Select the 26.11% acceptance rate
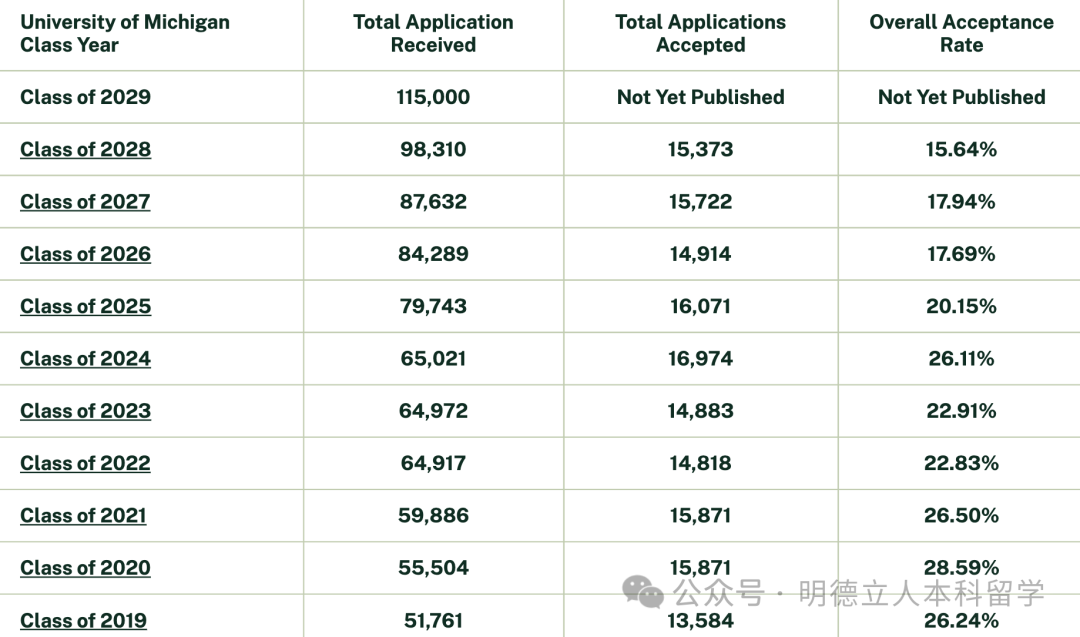This screenshot has width=1080, height=637. click(962, 359)
